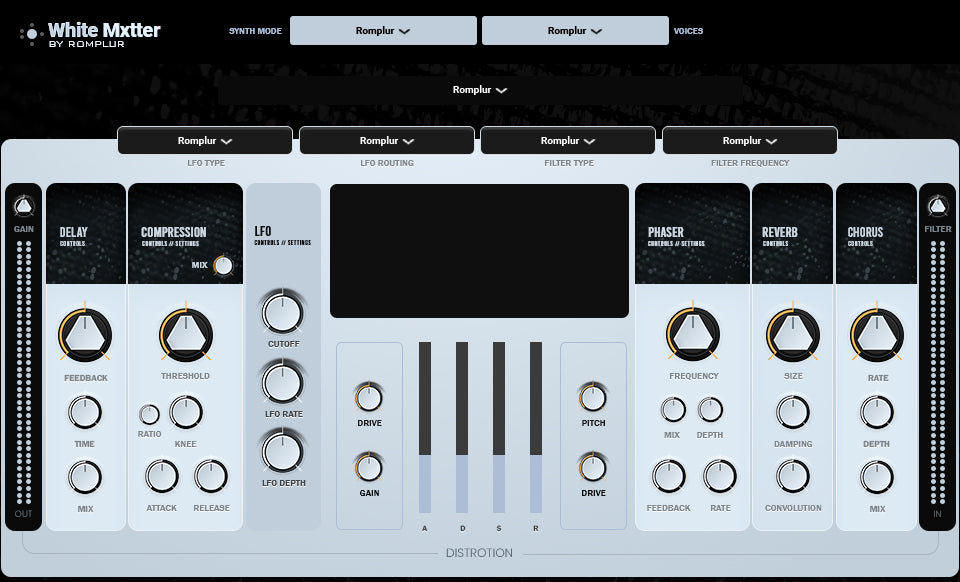Click the Release (R) envelope slider
Screen dimensions: 960x582
(536, 427)
